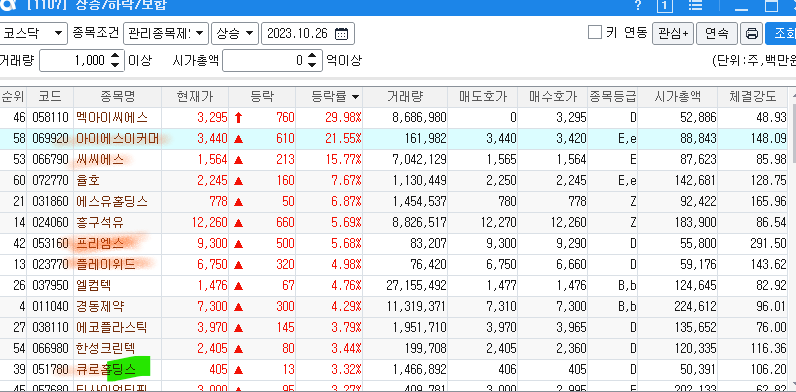Viewport: 796px width, 392px height.
Task: Select the stock 프리엠스
Action: [100, 243]
